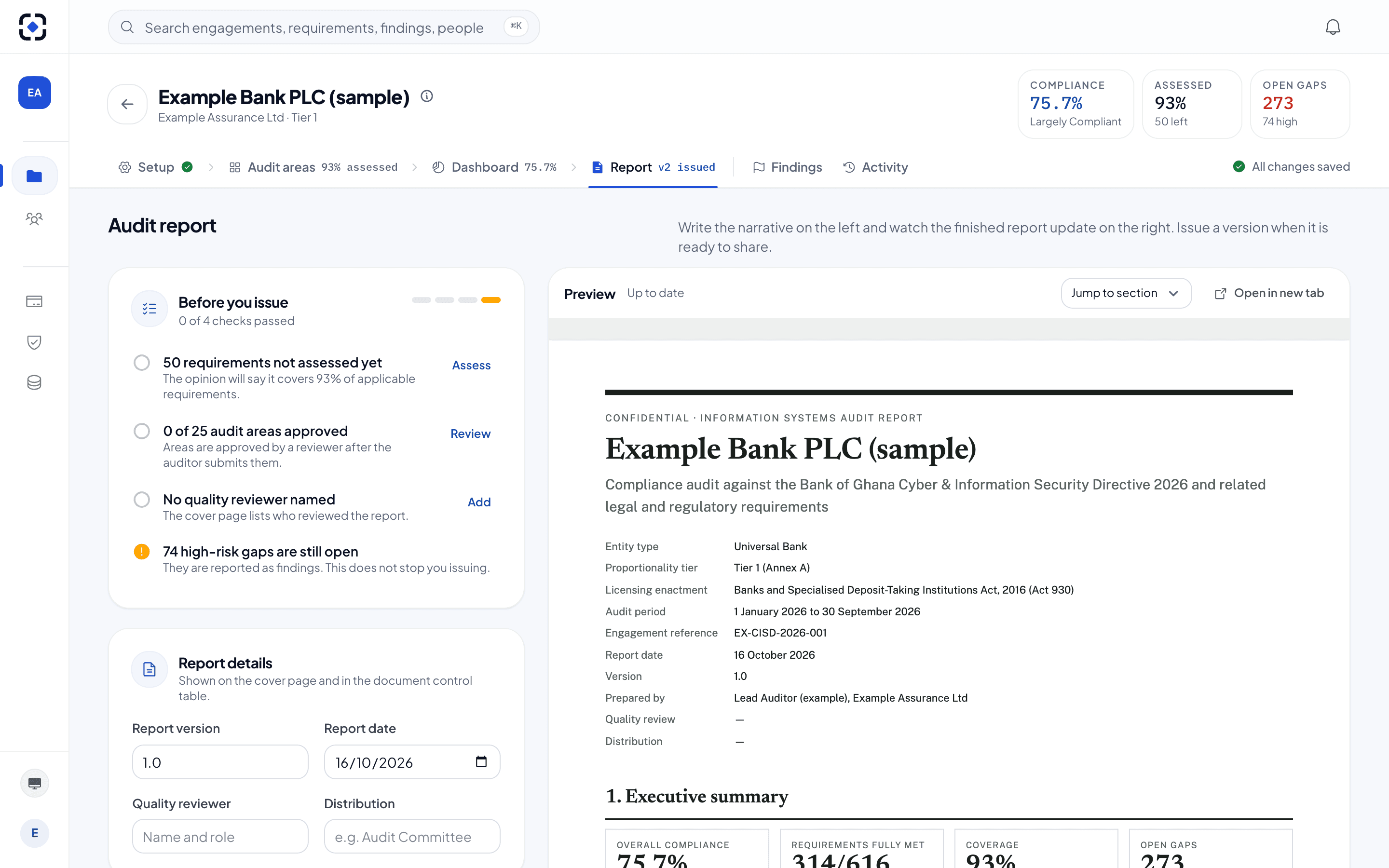
Task: Open preview in new tab
Action: [1269, 293]
